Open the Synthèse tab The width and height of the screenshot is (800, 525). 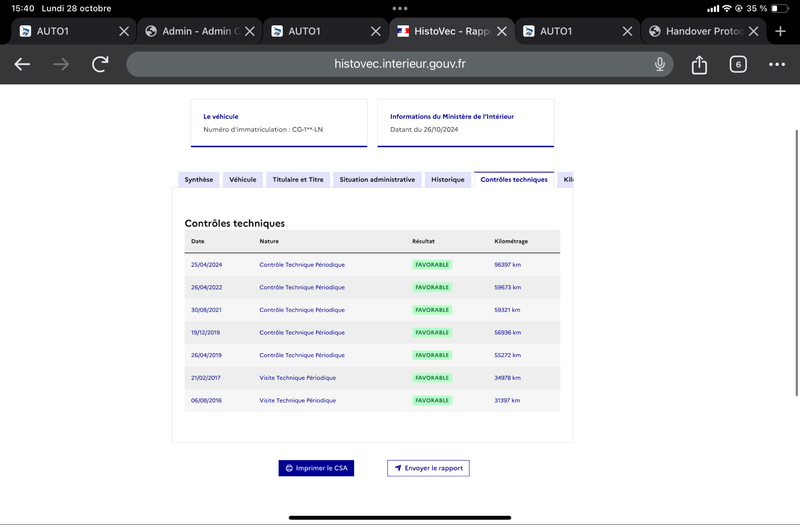pos(199,180)
